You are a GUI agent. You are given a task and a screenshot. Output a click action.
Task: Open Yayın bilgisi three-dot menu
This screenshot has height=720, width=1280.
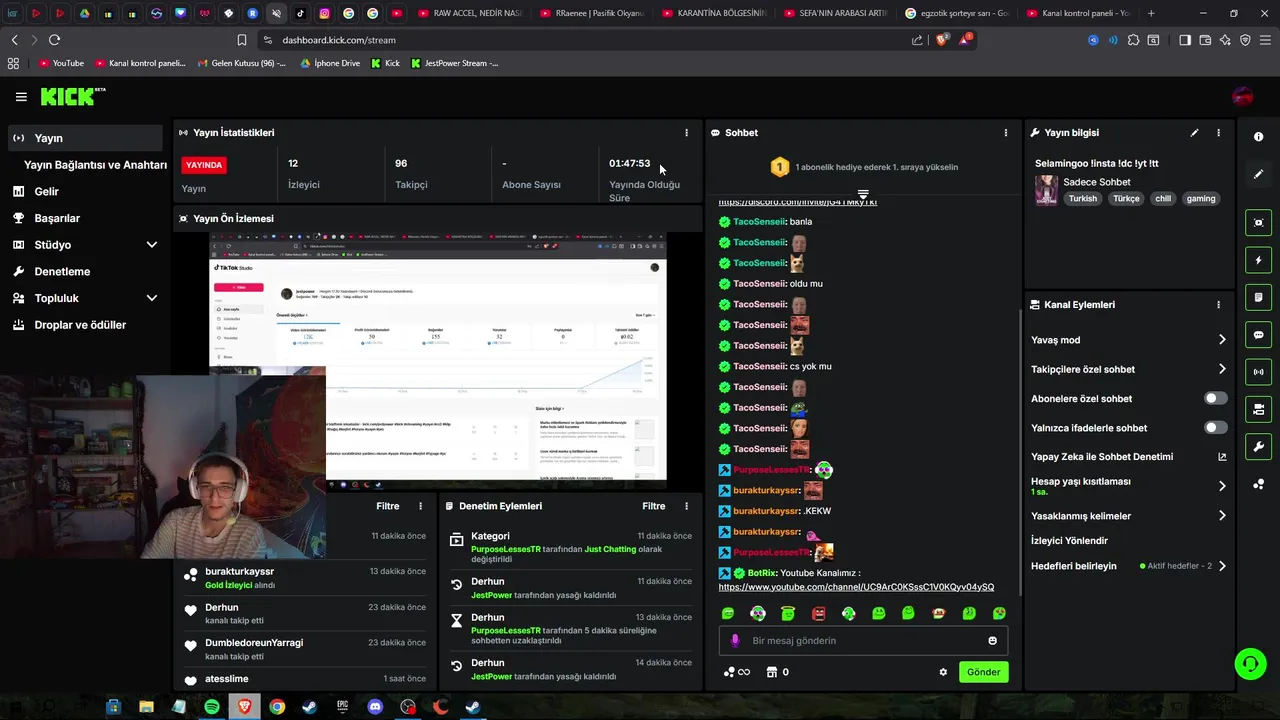point(1218,132)
